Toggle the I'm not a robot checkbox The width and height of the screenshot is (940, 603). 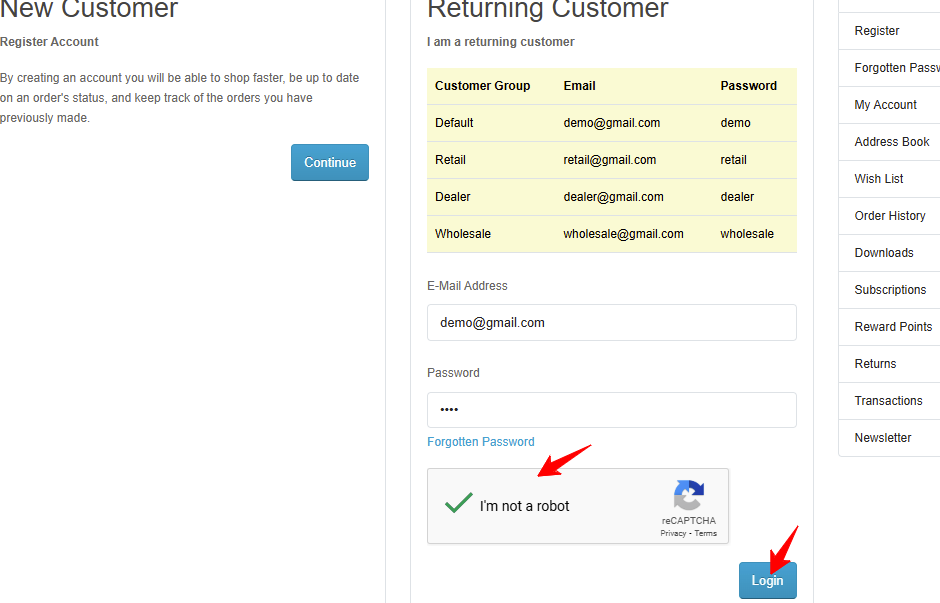tap(459, 502)
